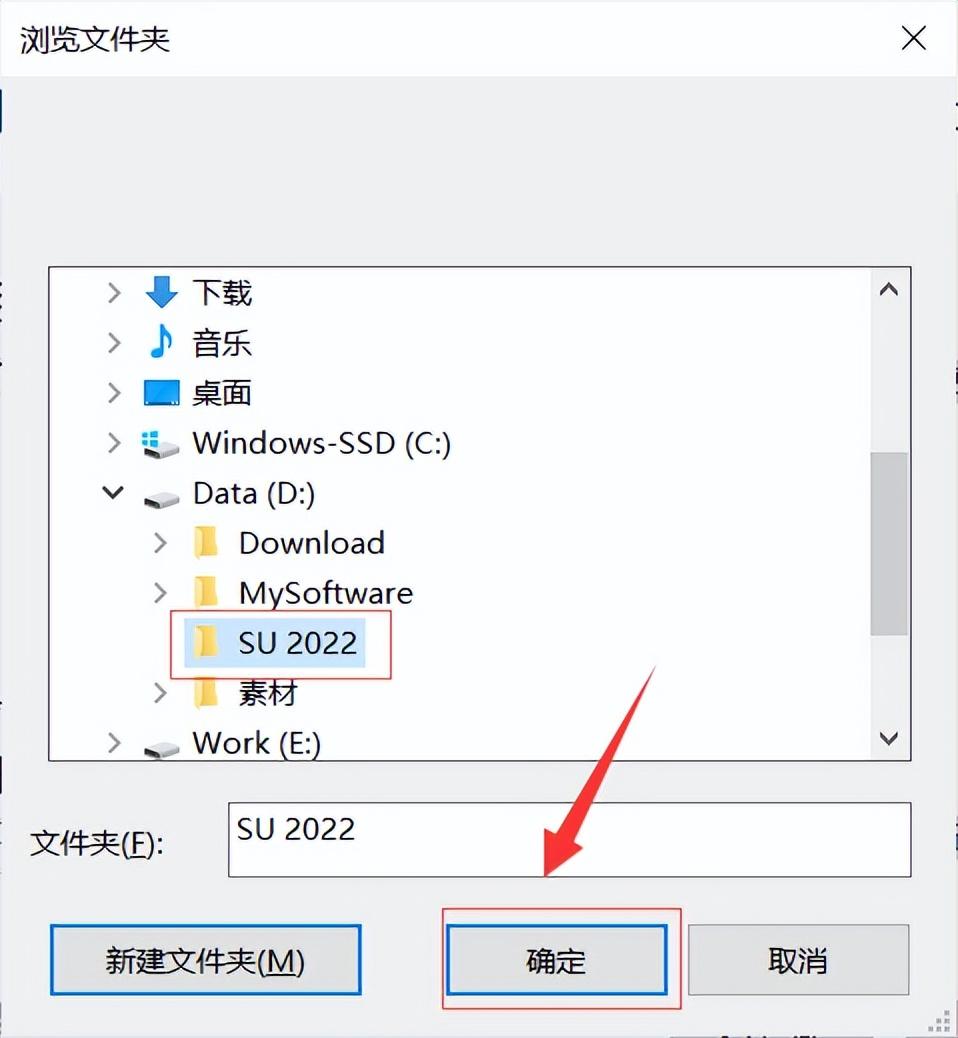Confirm with the 确定 button
Viewport: 958px width, 1038px height.
pyautogui.click(x=557, y=960)
